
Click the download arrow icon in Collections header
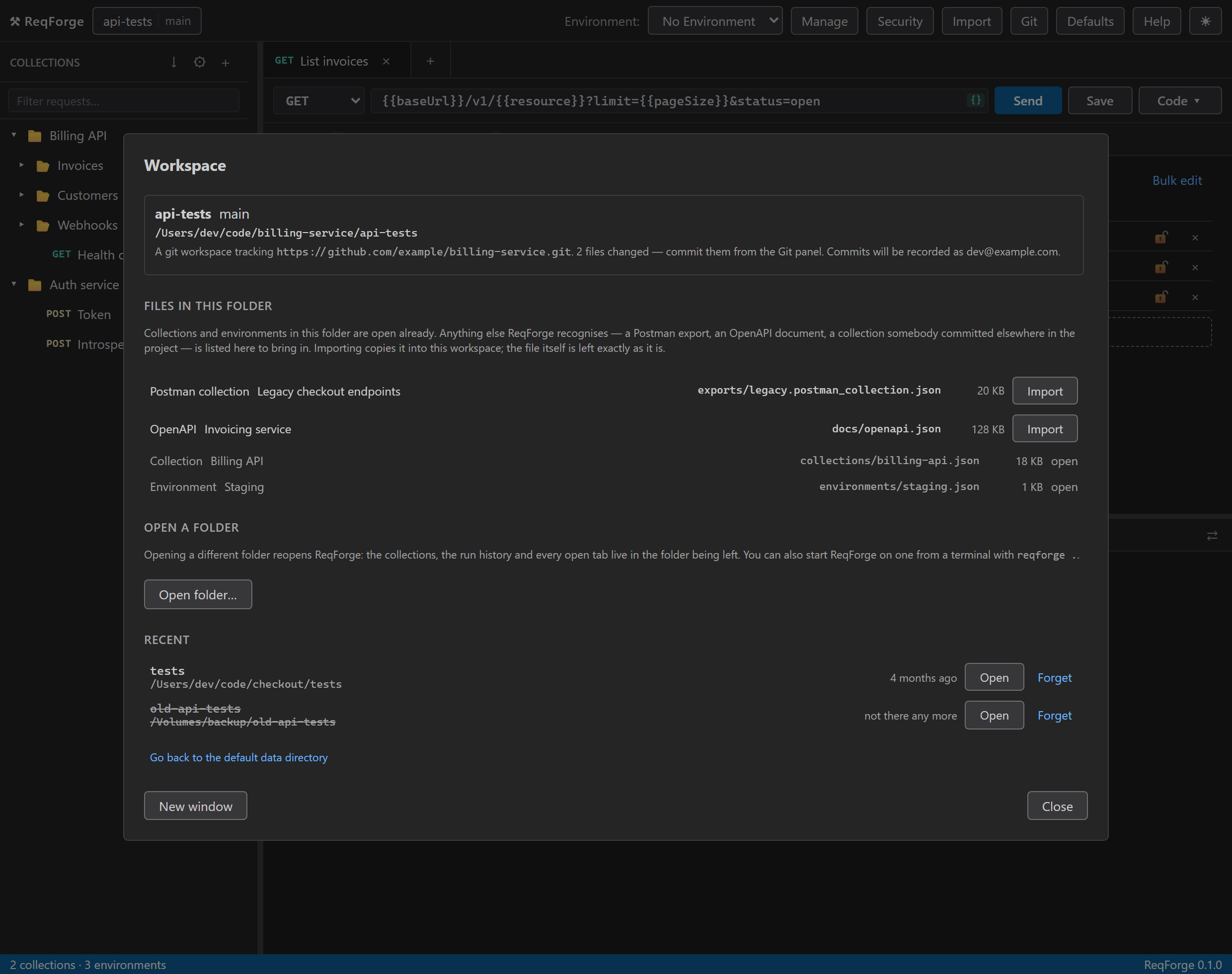pos(174,62)
